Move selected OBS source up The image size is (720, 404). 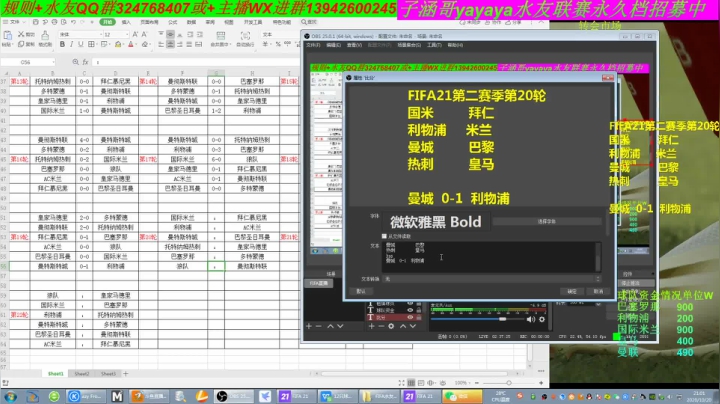click(x=403, y=326)
